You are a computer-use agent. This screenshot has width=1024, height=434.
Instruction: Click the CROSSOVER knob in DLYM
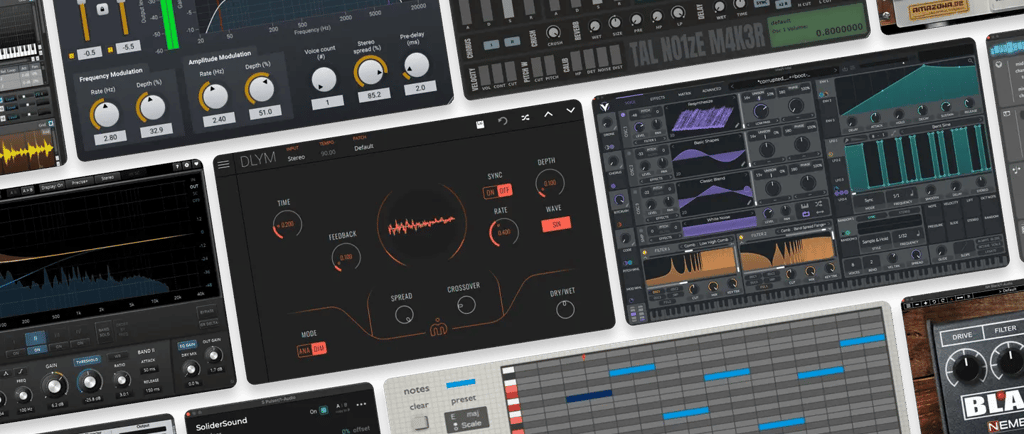point(466,303)
